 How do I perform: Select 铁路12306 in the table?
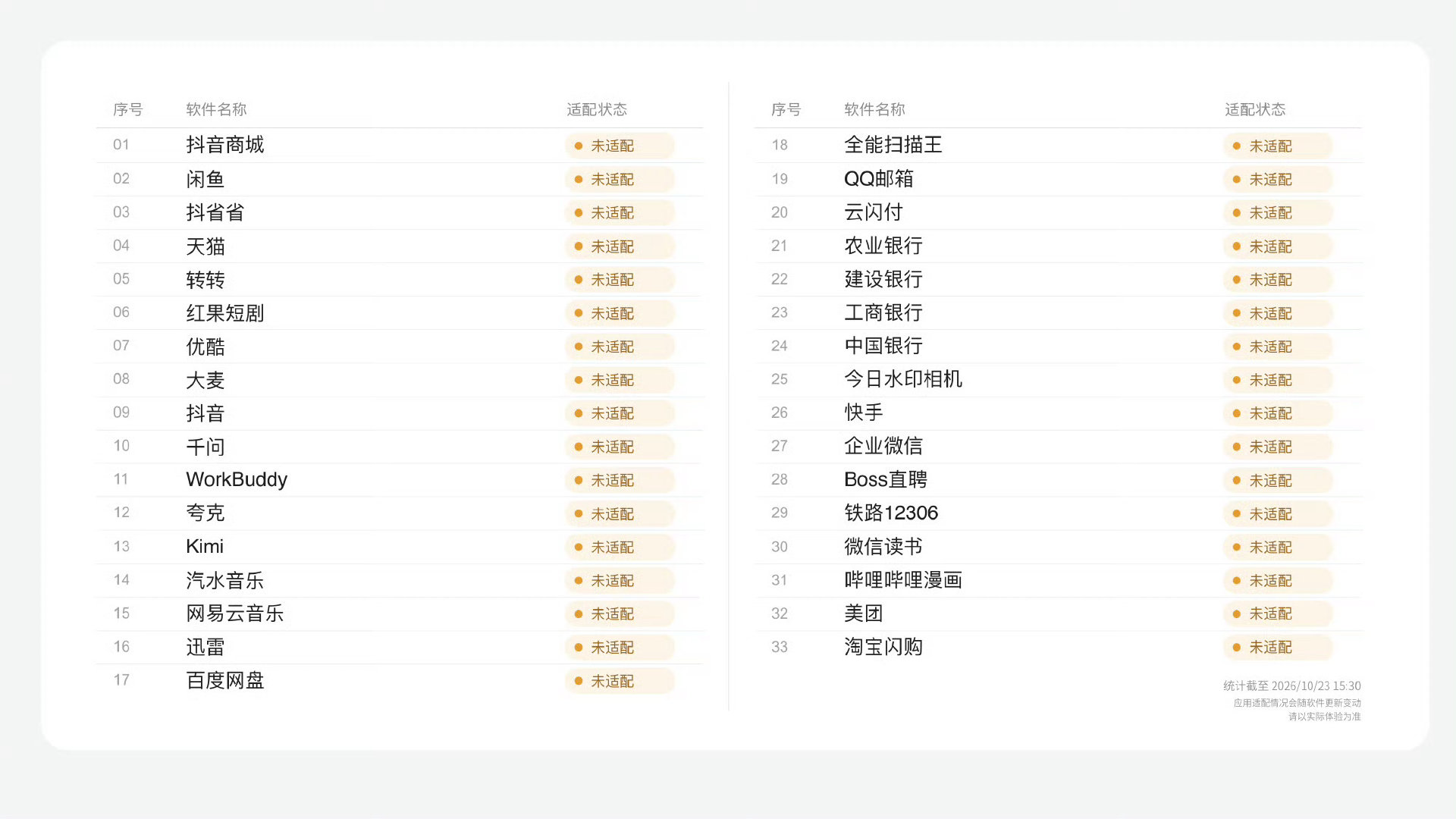pyautogui.click(x=891, y=513)
